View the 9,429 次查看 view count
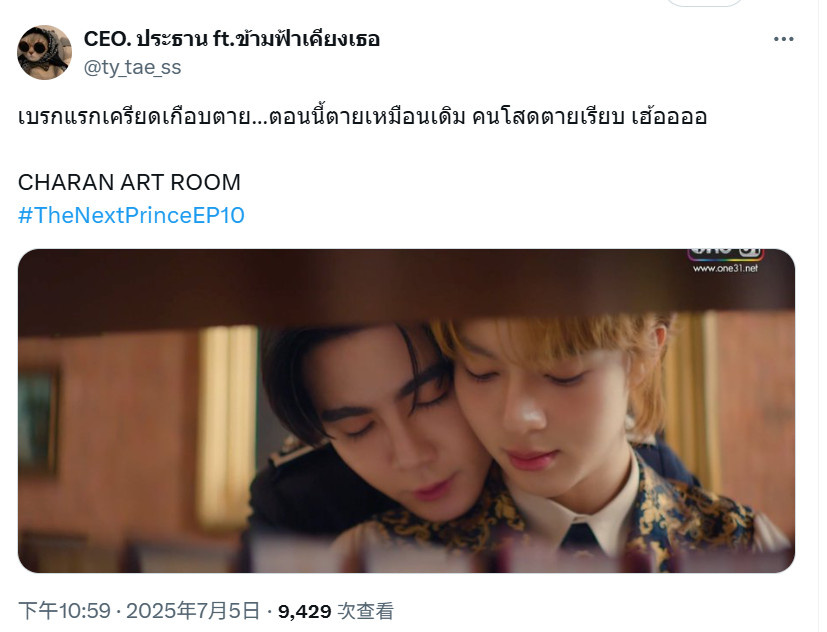Image resolution: width=827 pixels, height=632 pixels. tap(335, 611)
